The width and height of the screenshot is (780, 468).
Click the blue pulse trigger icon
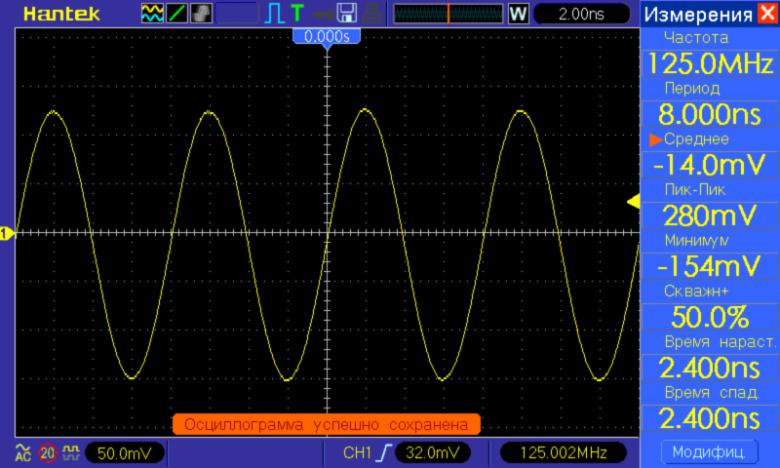[276, 14]
